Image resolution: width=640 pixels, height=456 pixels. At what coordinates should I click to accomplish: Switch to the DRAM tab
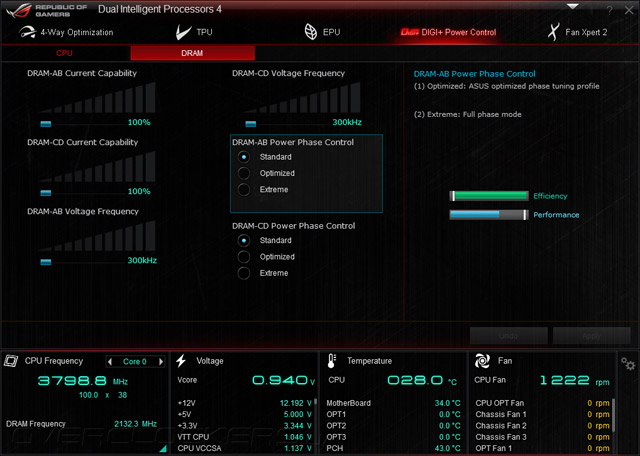coord(192,53)
